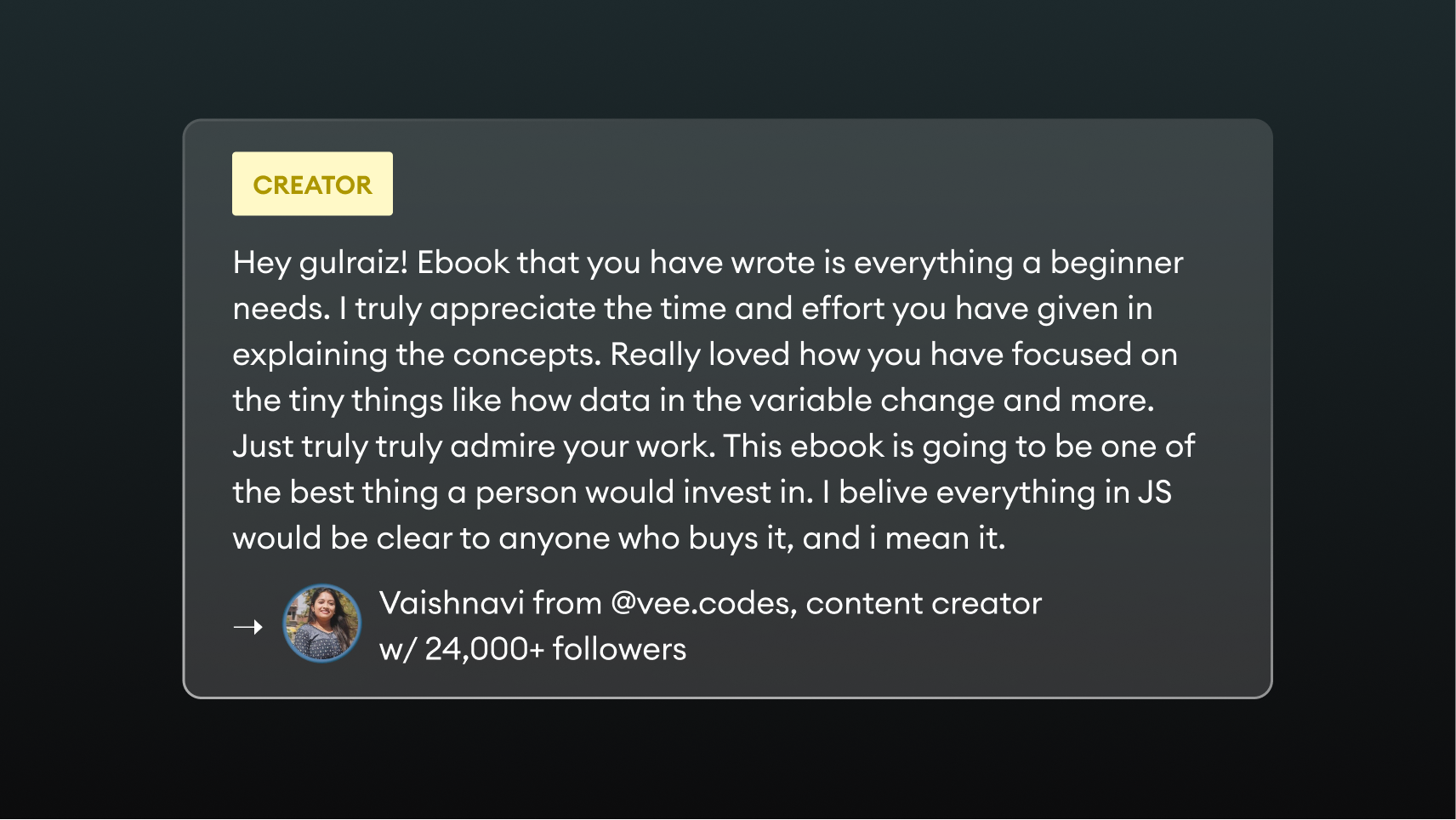
Task: Click "Just truly truly admire your work." sentence
Action: 474,447
